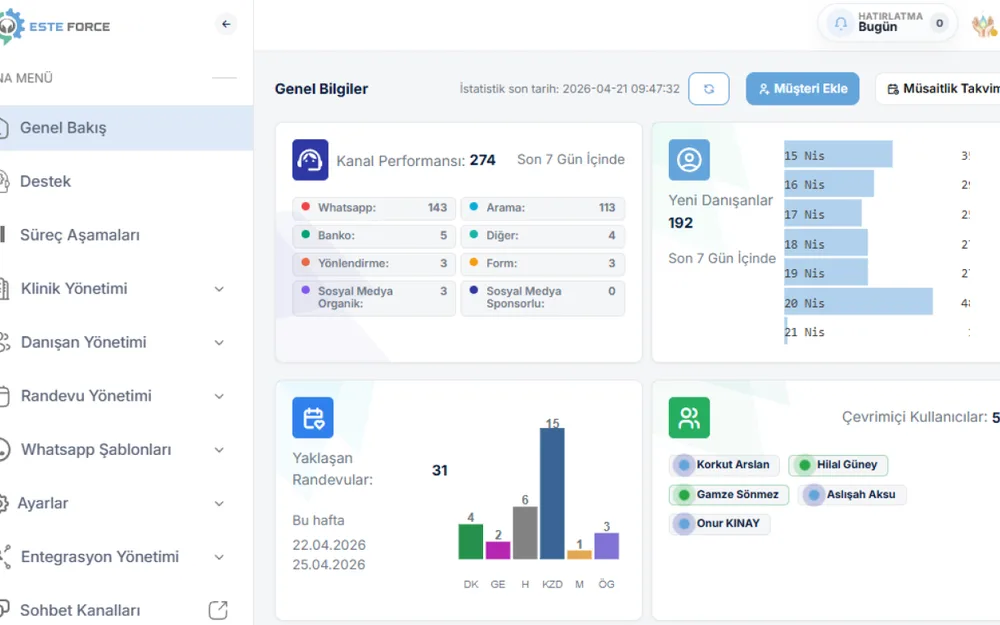1000x625 pixels.
Task: Click the ÖG purple appointments bar
Action: pyautogui.click(x=607, y=546)
